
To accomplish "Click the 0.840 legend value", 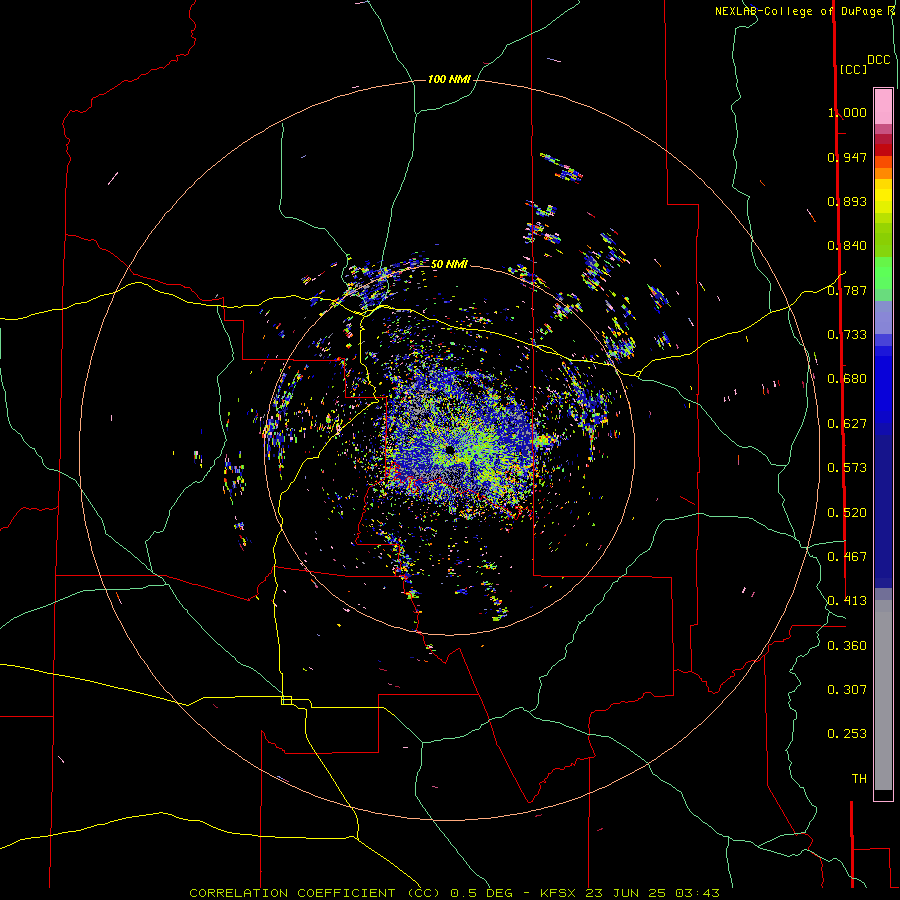I will [847, 246].
